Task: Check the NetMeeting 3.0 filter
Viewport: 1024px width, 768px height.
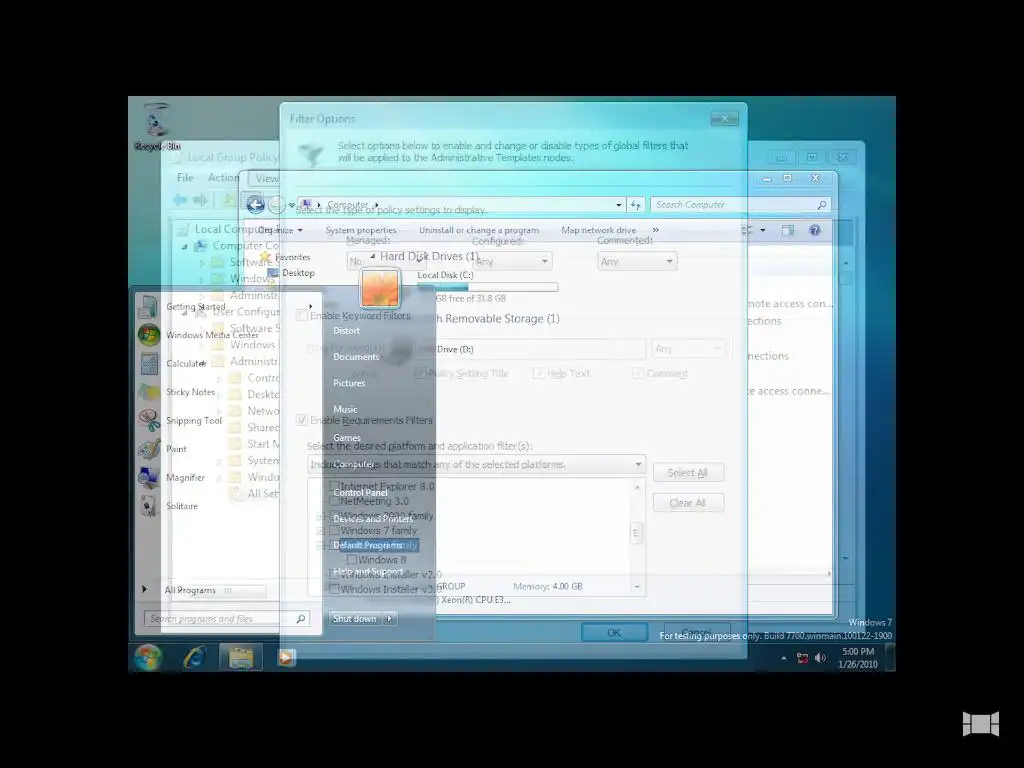Action: point(334,502)
